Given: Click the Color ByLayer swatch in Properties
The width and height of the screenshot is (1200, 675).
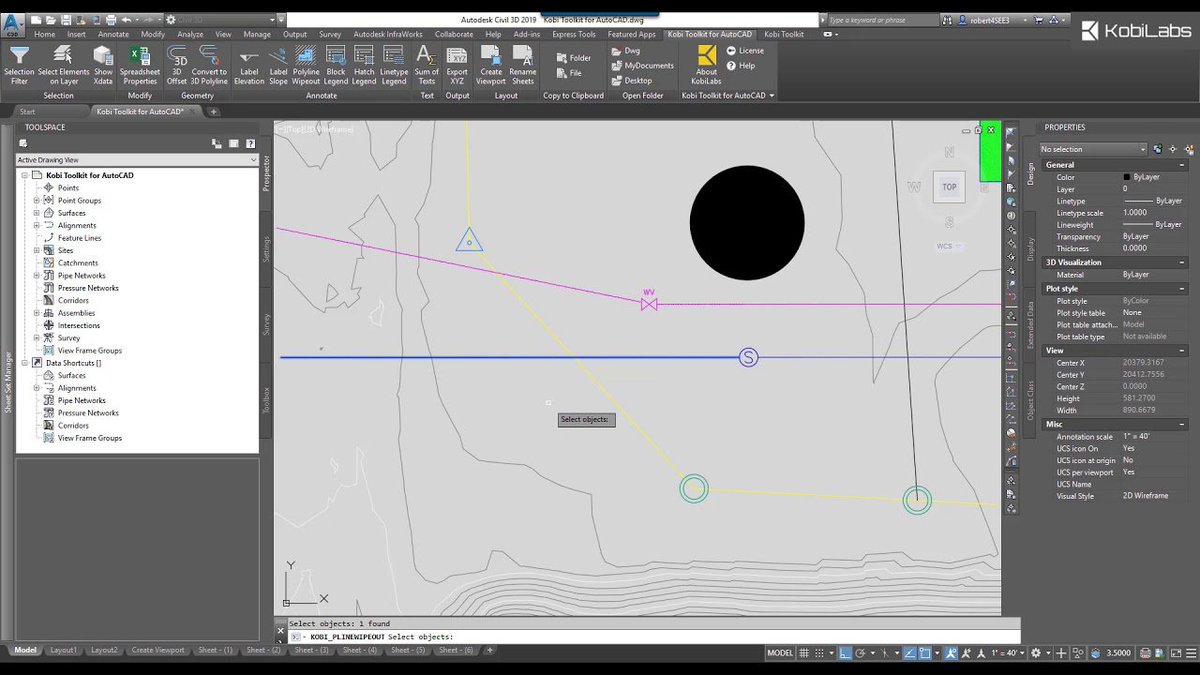Looking at the screenshot, I should click(x=1126, y=177).
